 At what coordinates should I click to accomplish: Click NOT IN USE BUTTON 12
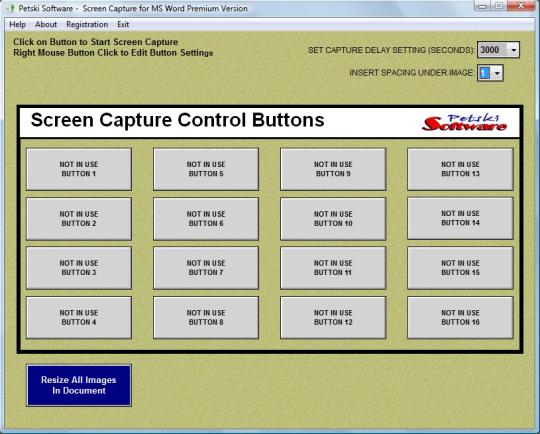(333, 318)
